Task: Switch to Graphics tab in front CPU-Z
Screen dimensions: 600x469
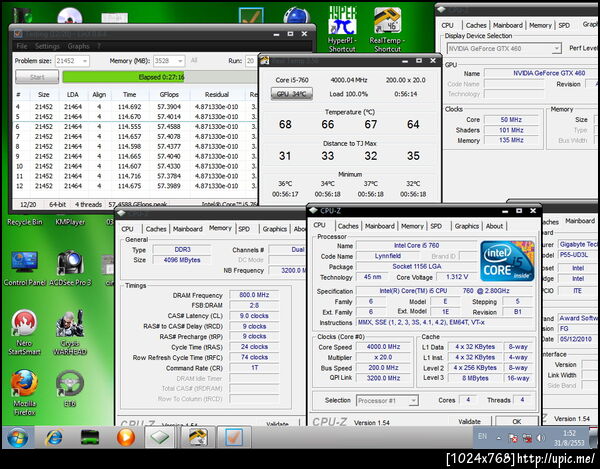Action: [x=466, y=226]
